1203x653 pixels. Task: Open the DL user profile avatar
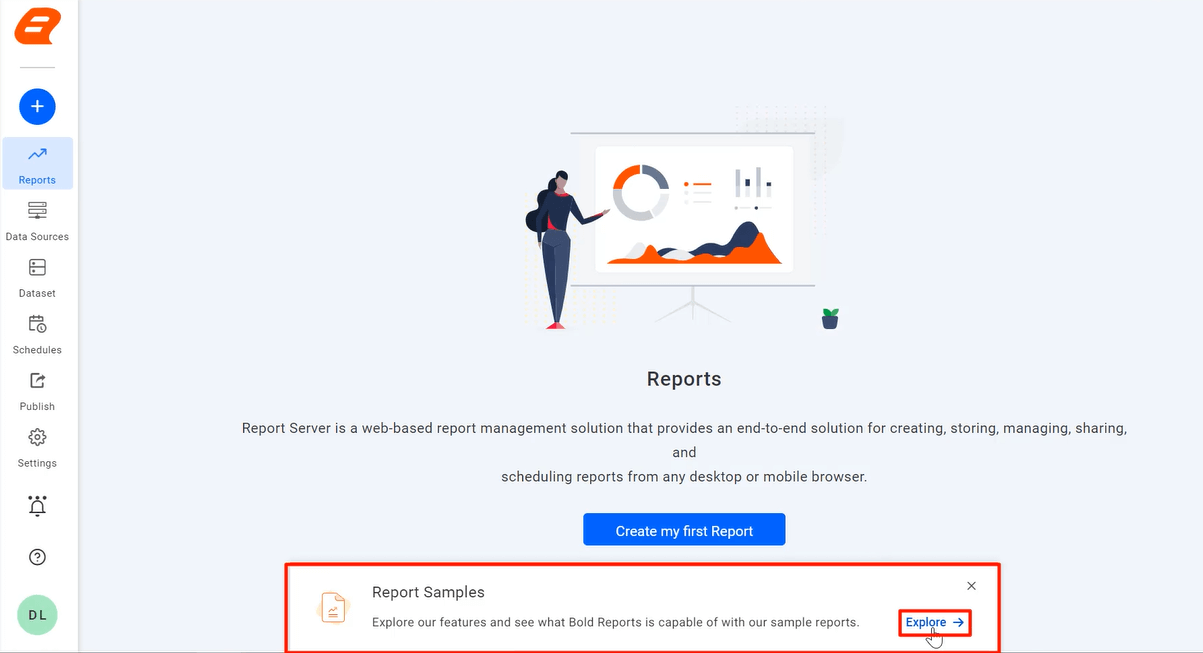tap(37, 615)
